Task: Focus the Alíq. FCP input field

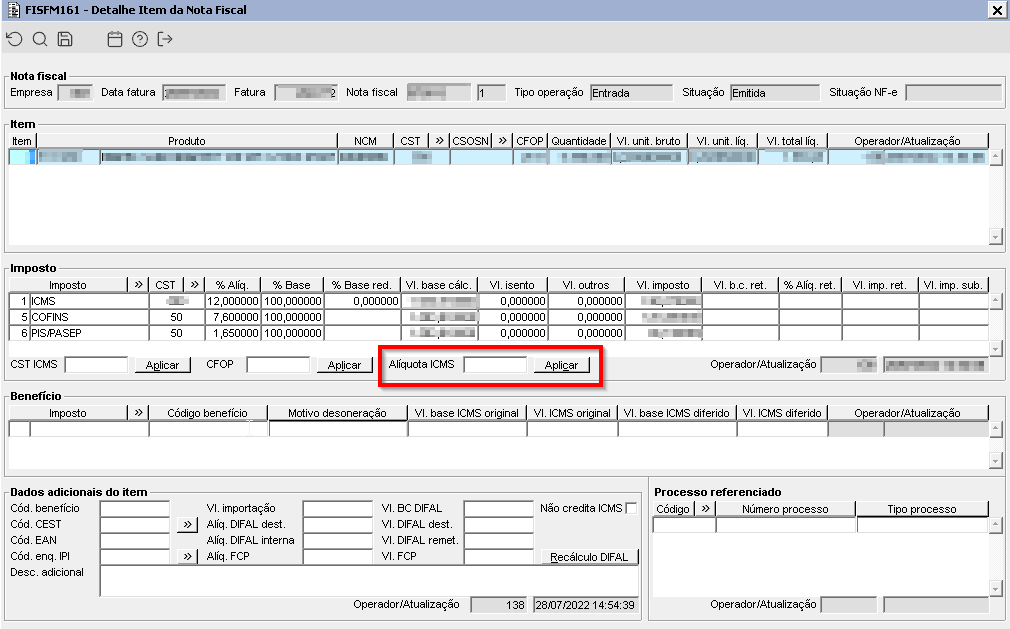Action: 338,556
